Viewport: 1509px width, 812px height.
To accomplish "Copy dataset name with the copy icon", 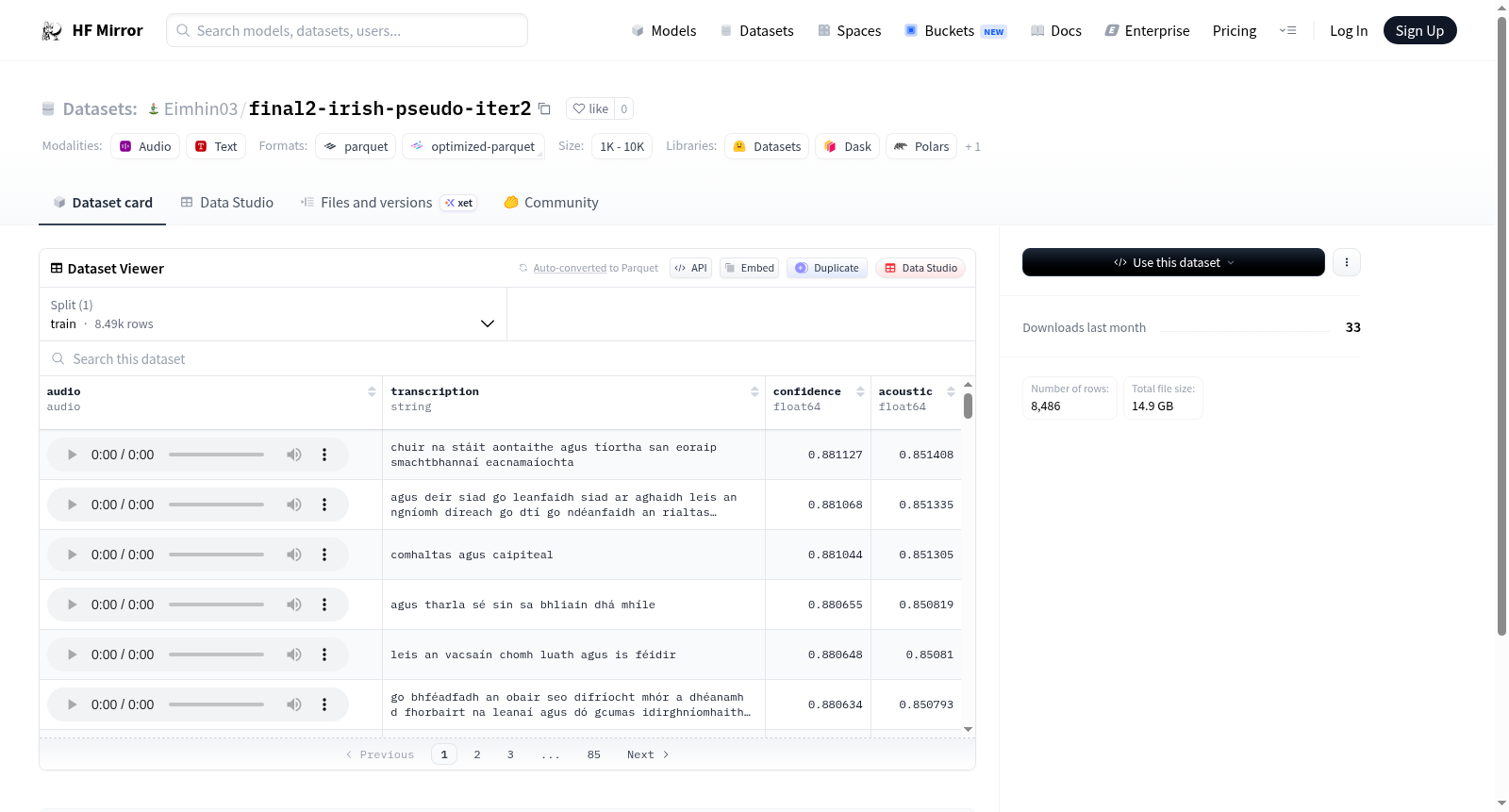I will click(544, 108).
